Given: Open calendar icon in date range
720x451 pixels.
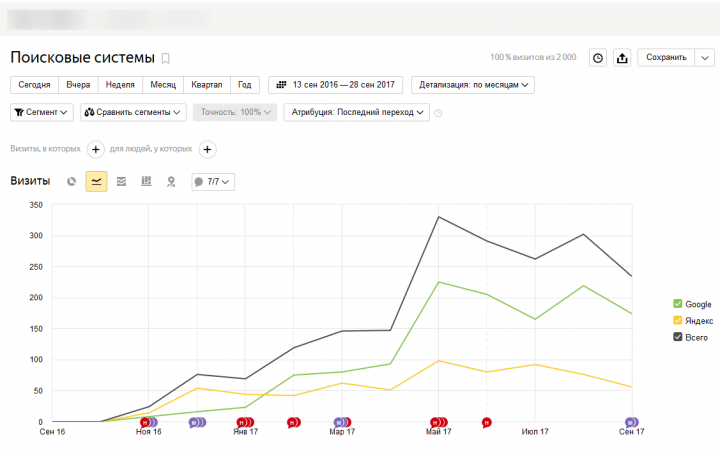Looking at the screenshot, I should point(281,85).
